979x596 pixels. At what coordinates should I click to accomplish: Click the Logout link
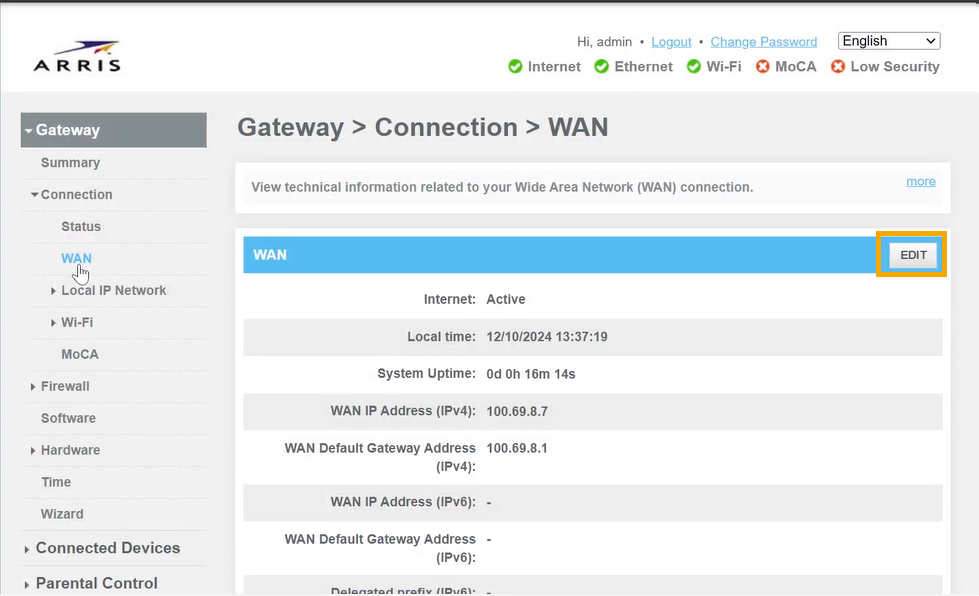point(671,42)
